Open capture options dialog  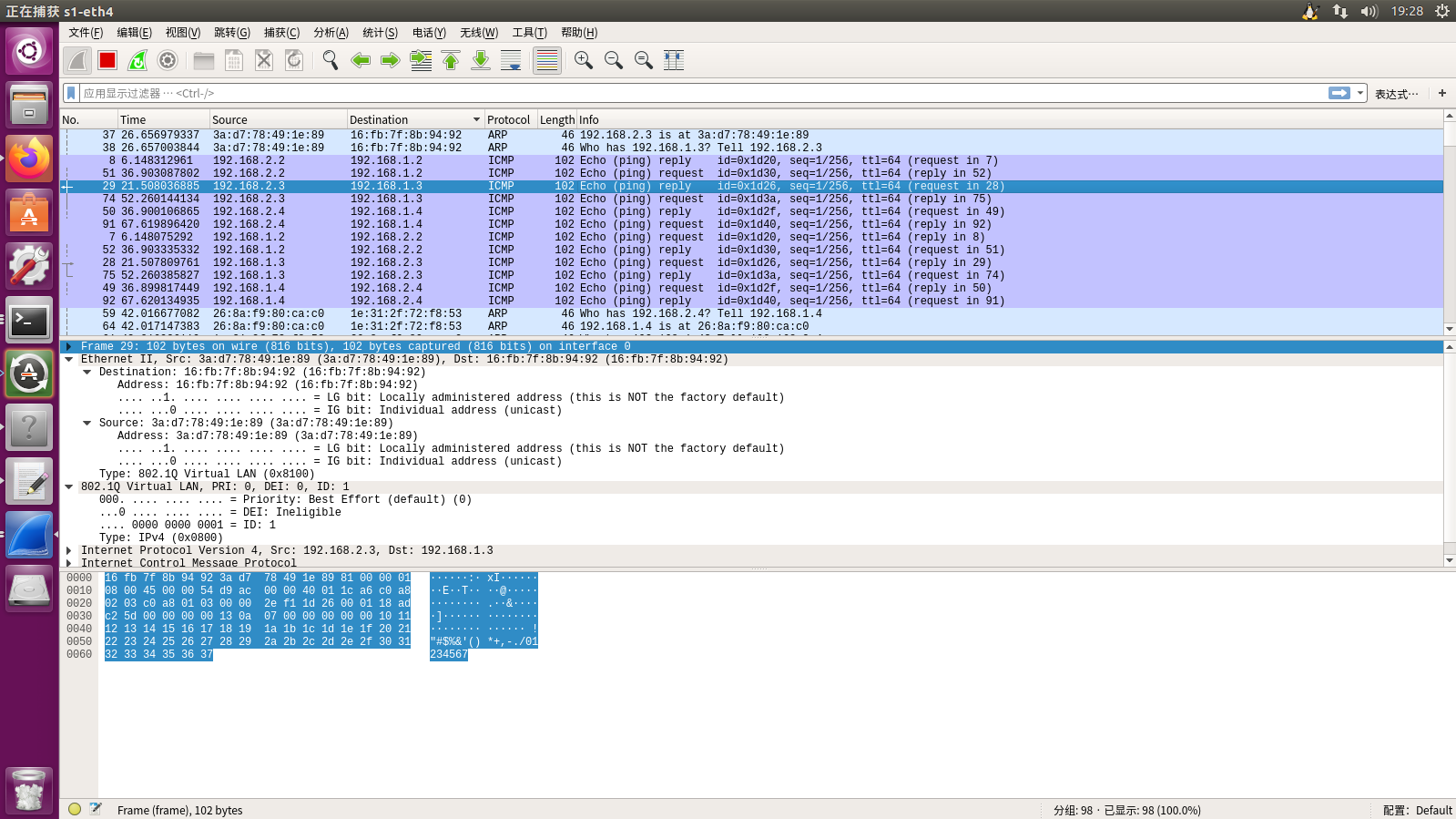click(x=168, y=60)
